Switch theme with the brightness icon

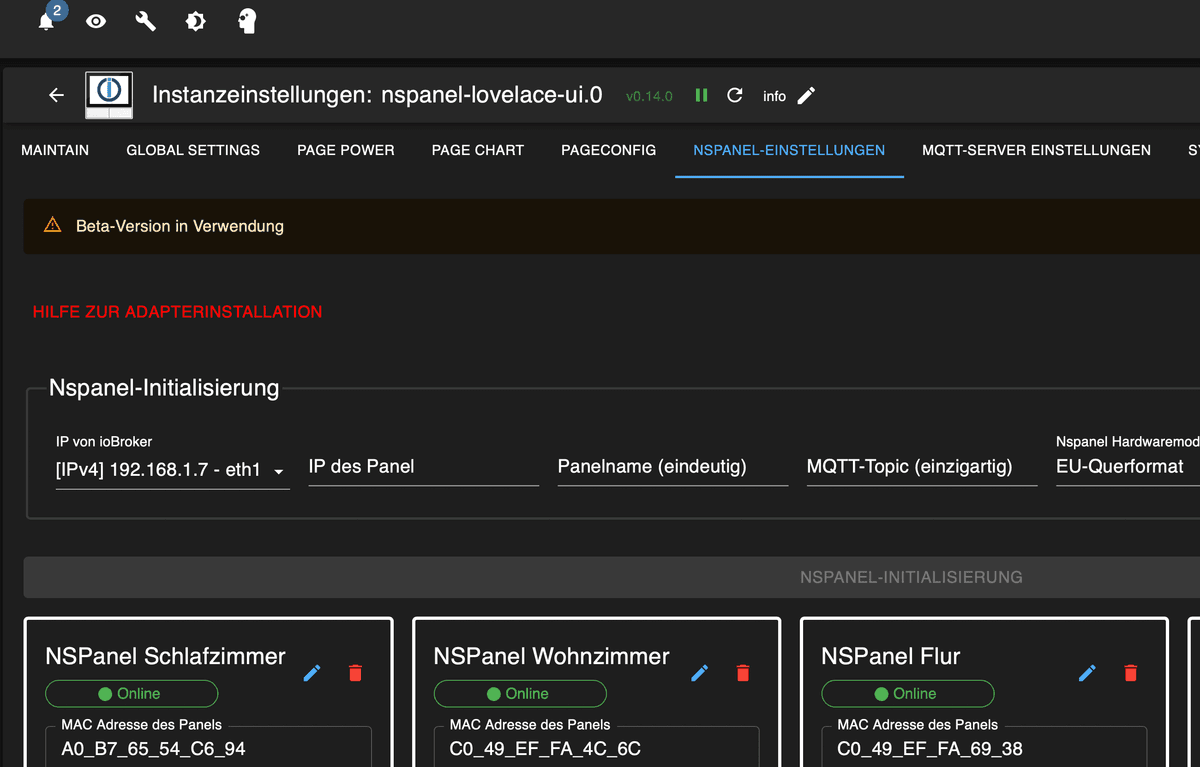(x=196, y=21)
